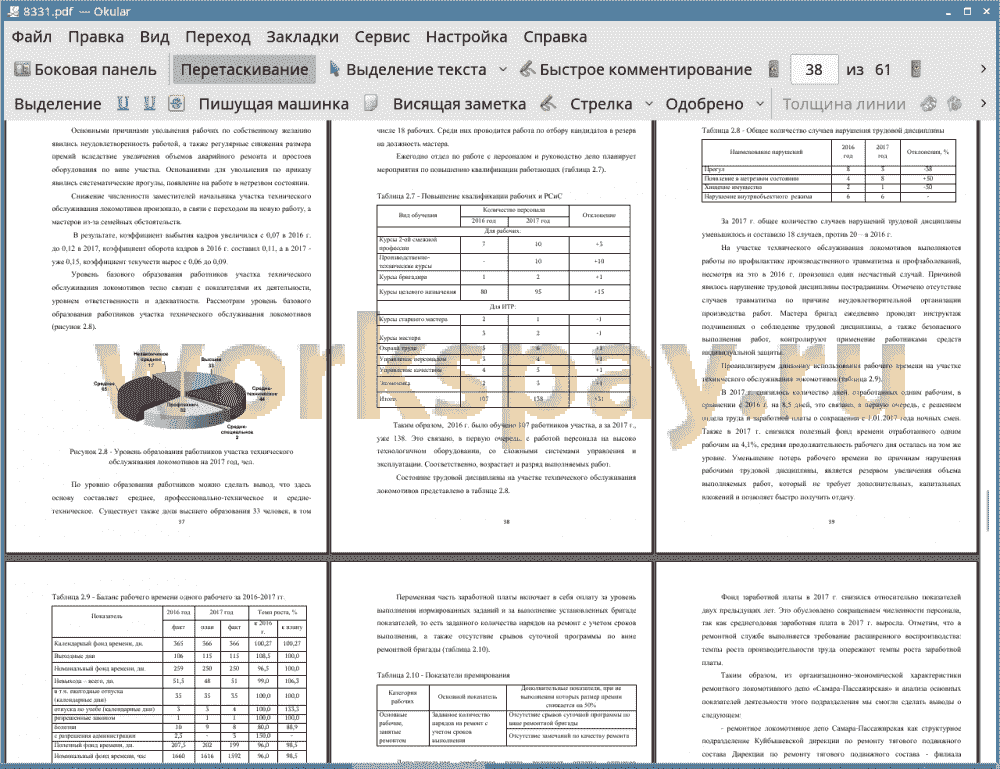The width and height of the screenshot is (1000, 769).
Task: Expand the Выделение текста dropdown arrow
Action: pyautogui.click(x=503, y=70)
